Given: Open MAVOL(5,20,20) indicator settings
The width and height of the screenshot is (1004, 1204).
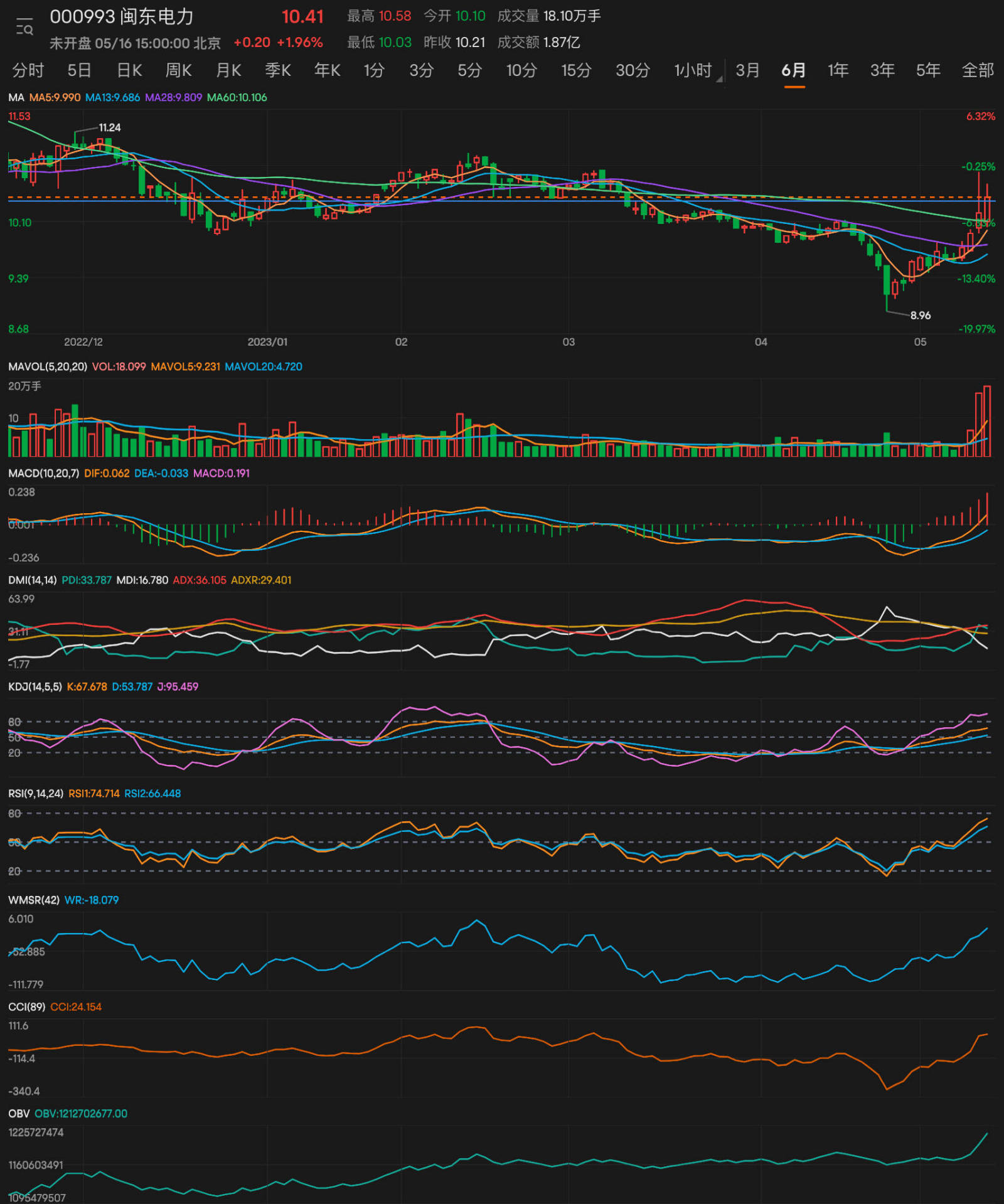Looking at the screenshot, I should [48, 366].
